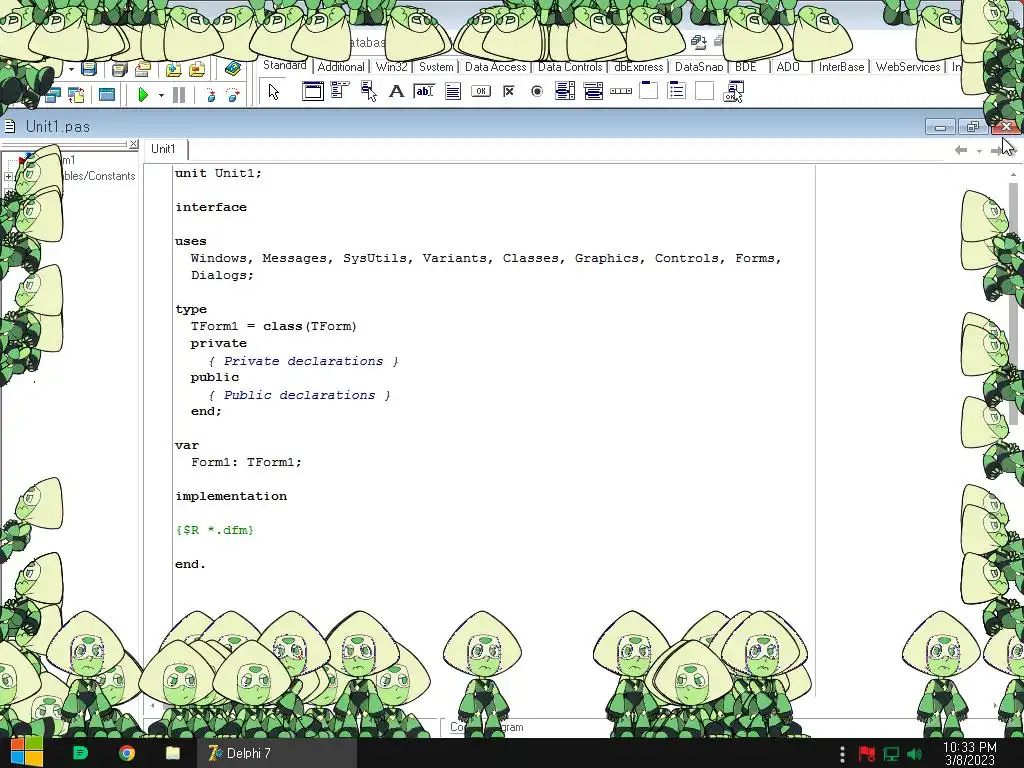Click the New Form toolbar icon
Viewport: 1024px width, 768px height.
coord(106,95)
